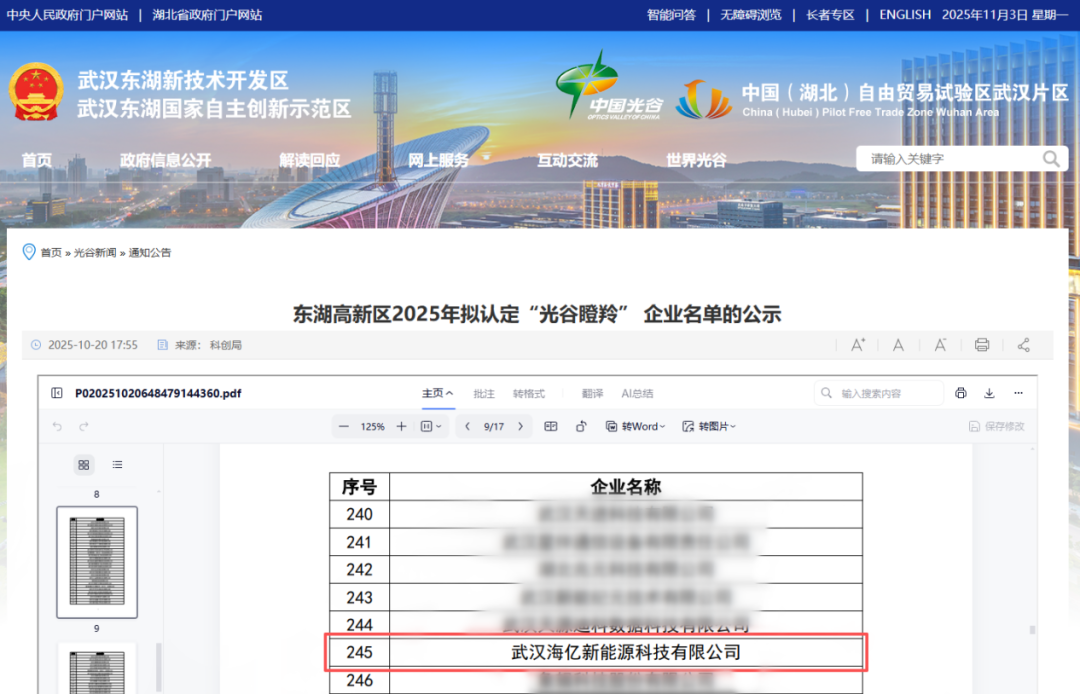The image size is (1080, 694).
Task: Open the page fit mode dropdown
Action: (x=431, y=426)
